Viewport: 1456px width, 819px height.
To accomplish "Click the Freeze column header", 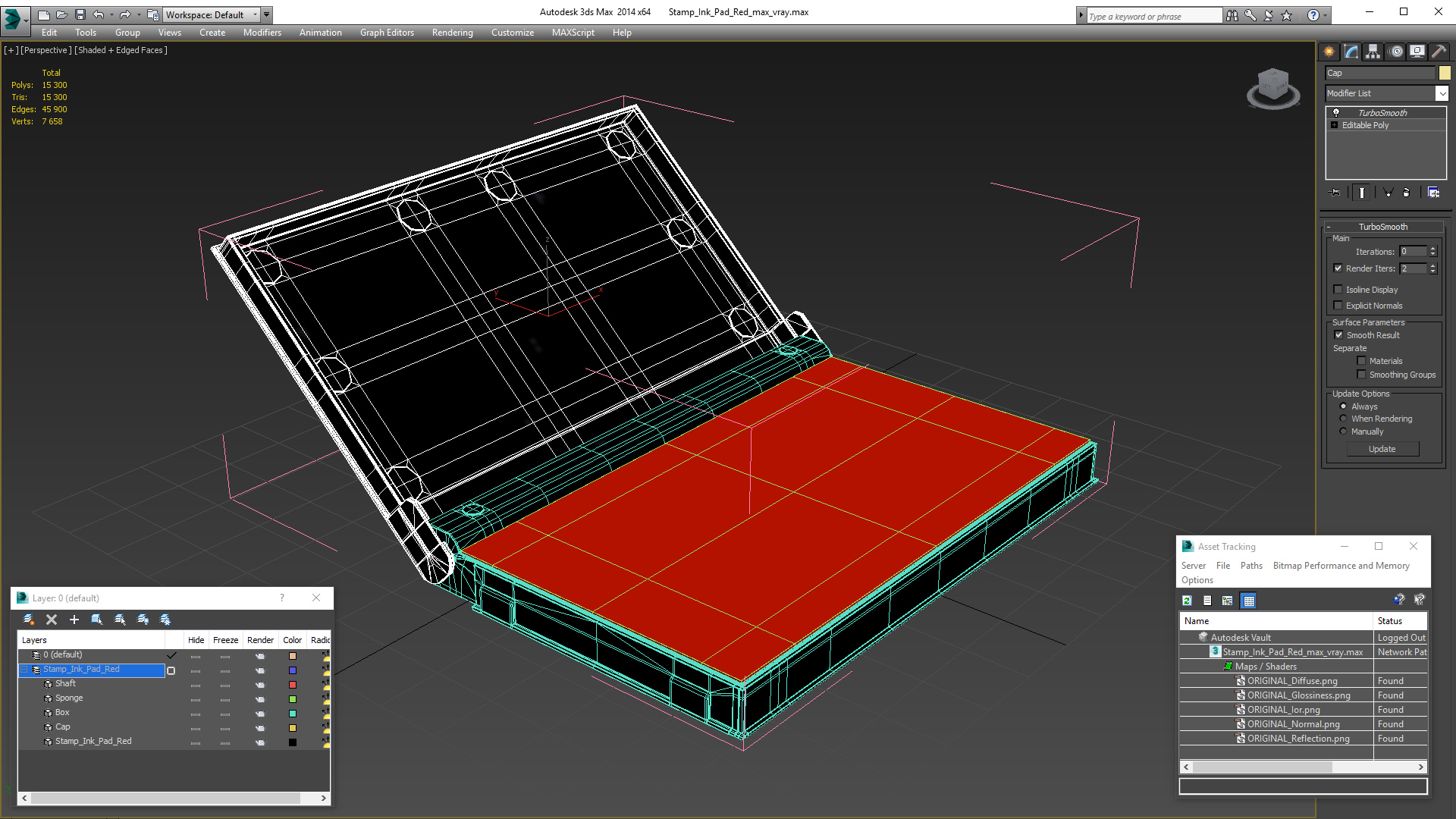I will (x=225, y=640).
